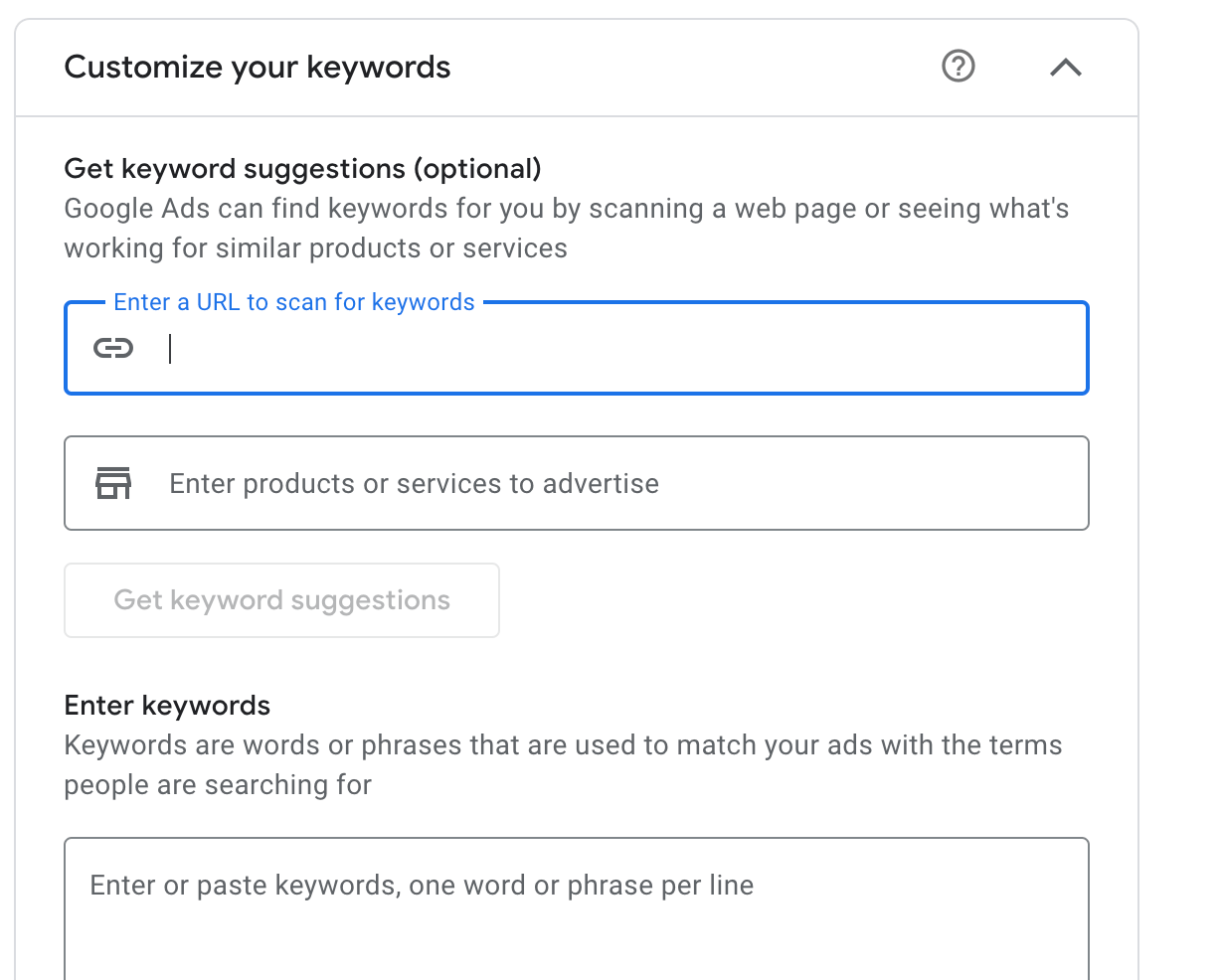The width and height of the screenshot is (1221, 980).
Task: Open the help question mark icon
Action: pyautogui.click(x=959, y=67)
